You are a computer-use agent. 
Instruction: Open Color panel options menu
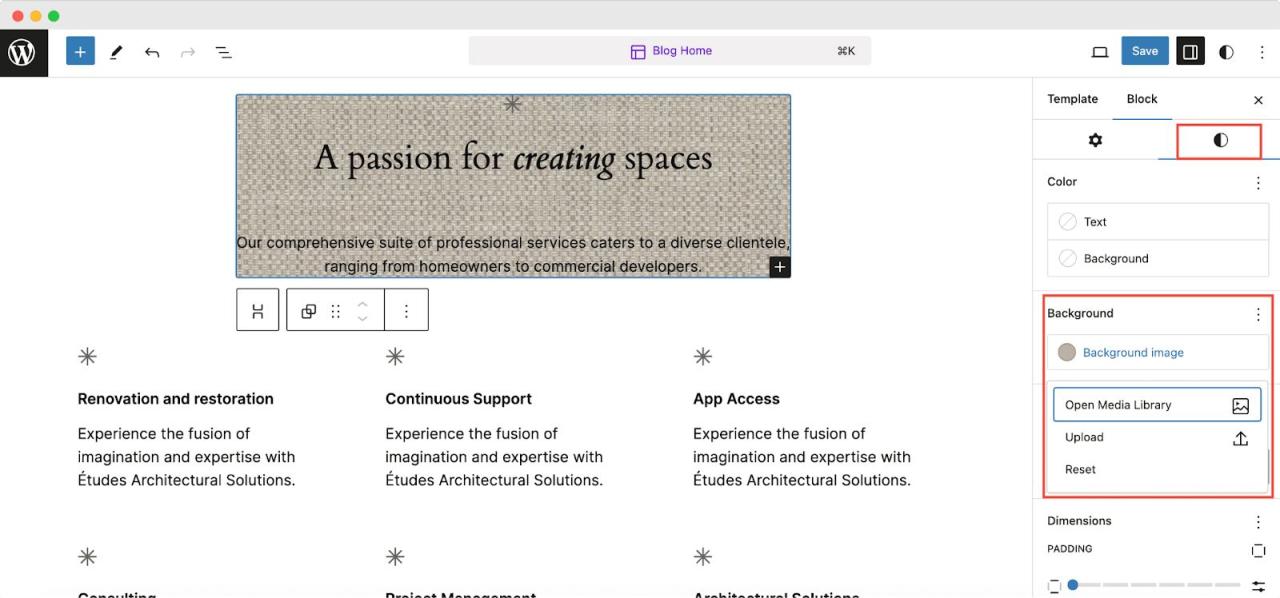(1258, 183)
